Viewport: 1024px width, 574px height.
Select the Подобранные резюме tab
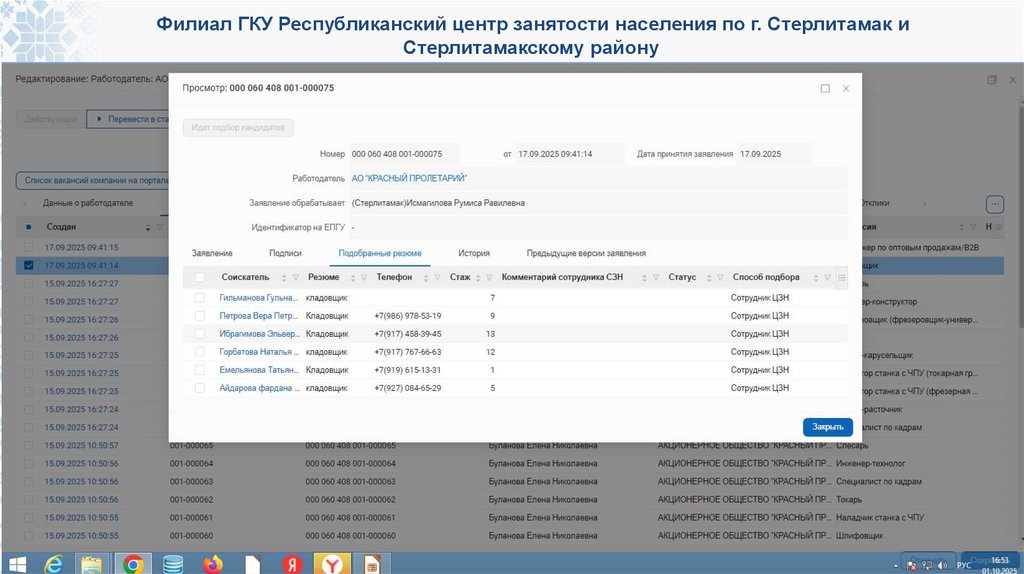pyautogui.click(x=380, y=253)
